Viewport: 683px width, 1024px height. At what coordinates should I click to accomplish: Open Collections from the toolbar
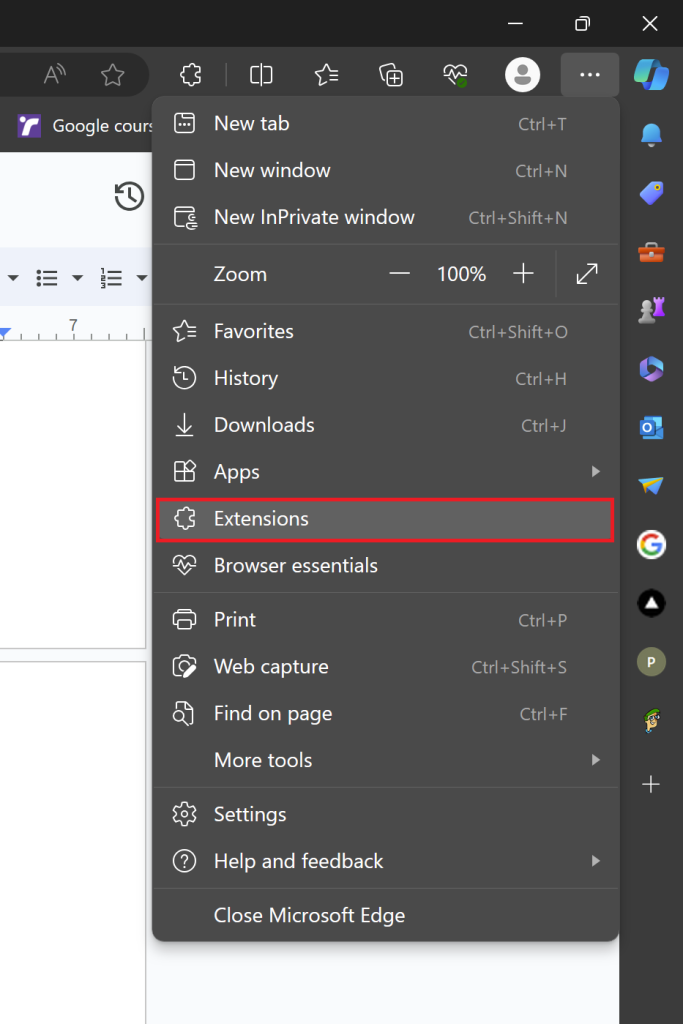point(391,75)
